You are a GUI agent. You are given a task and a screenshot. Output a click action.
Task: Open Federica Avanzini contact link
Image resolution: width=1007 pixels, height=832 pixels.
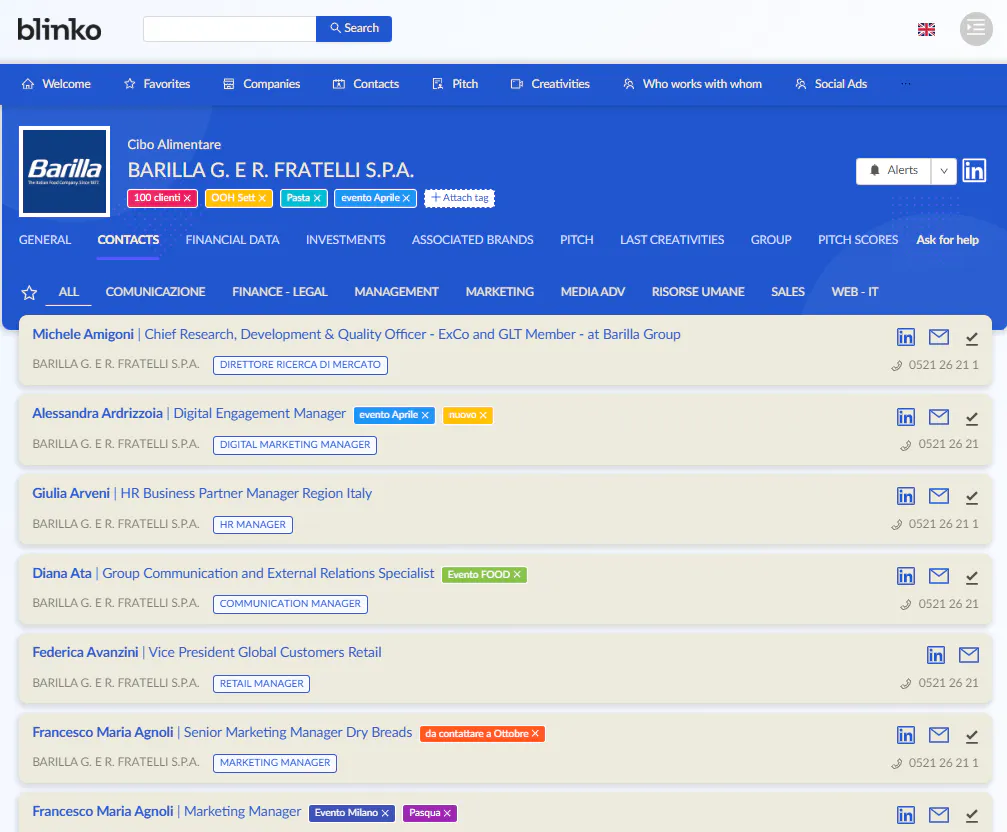(85, 652)
